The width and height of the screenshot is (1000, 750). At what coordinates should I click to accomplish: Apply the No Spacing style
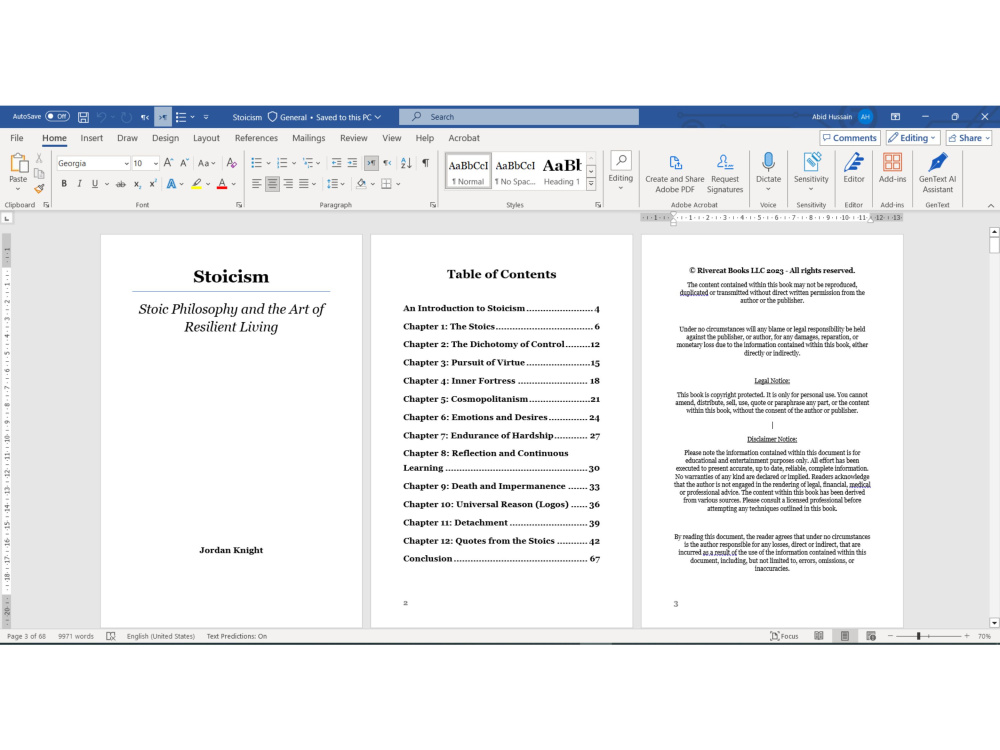[x=515, y=171]
